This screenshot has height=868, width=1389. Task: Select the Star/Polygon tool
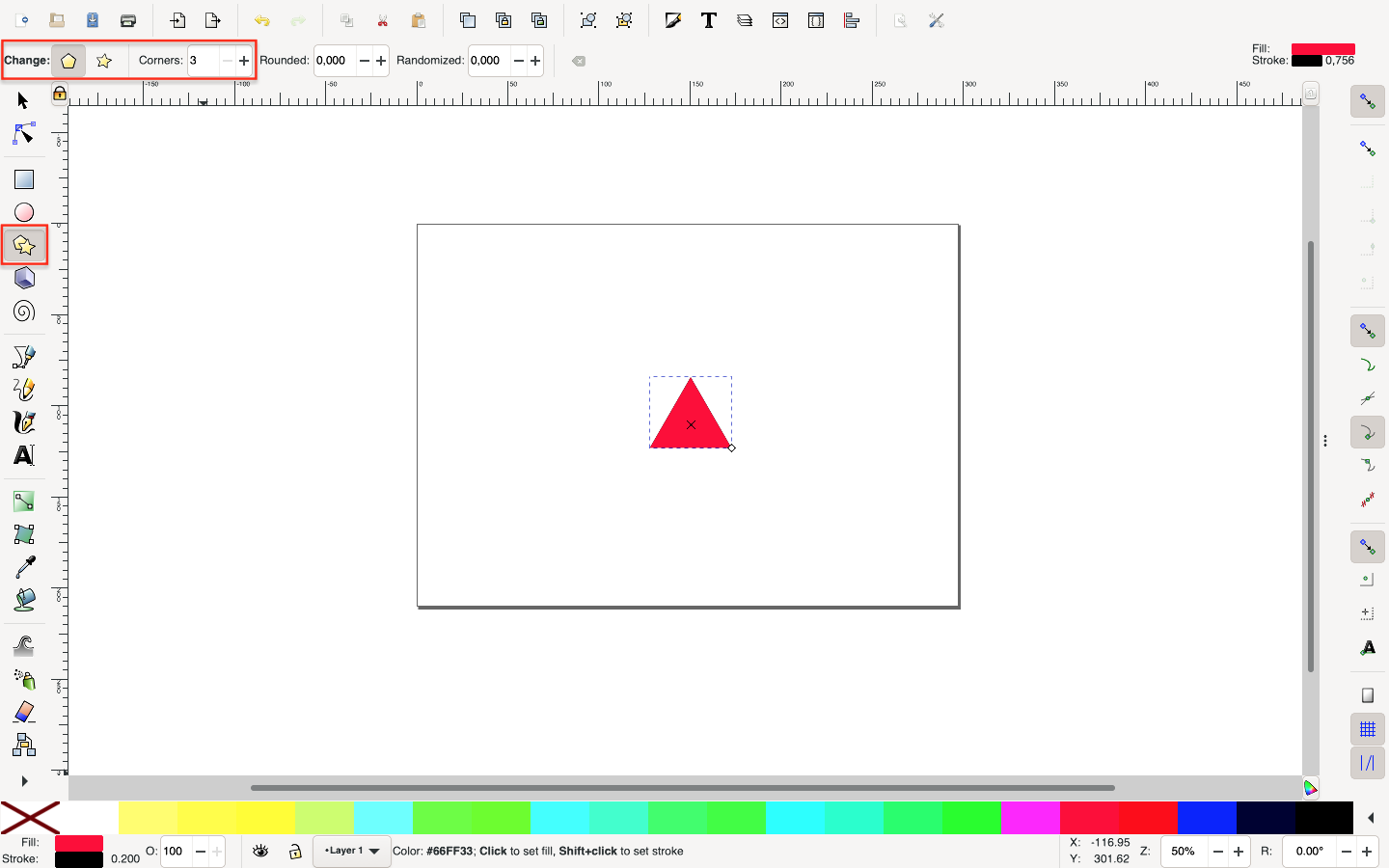[x=23, y=244]
